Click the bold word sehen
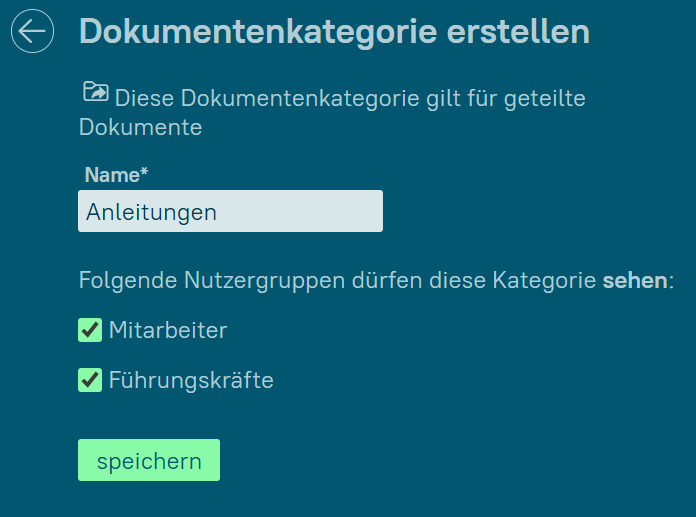Image resolution: width=696 pixels, height=517 pixels. click(x=633, y=281)
